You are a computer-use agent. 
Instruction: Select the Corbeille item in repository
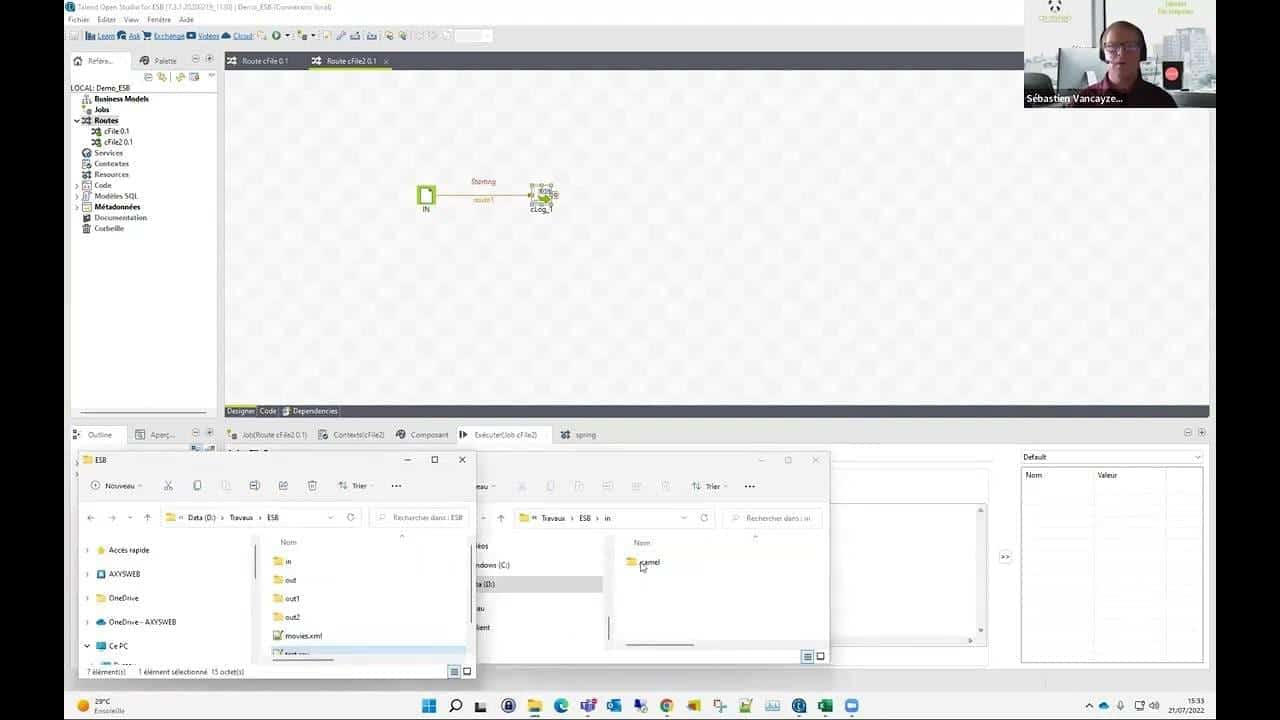point(103,229)
